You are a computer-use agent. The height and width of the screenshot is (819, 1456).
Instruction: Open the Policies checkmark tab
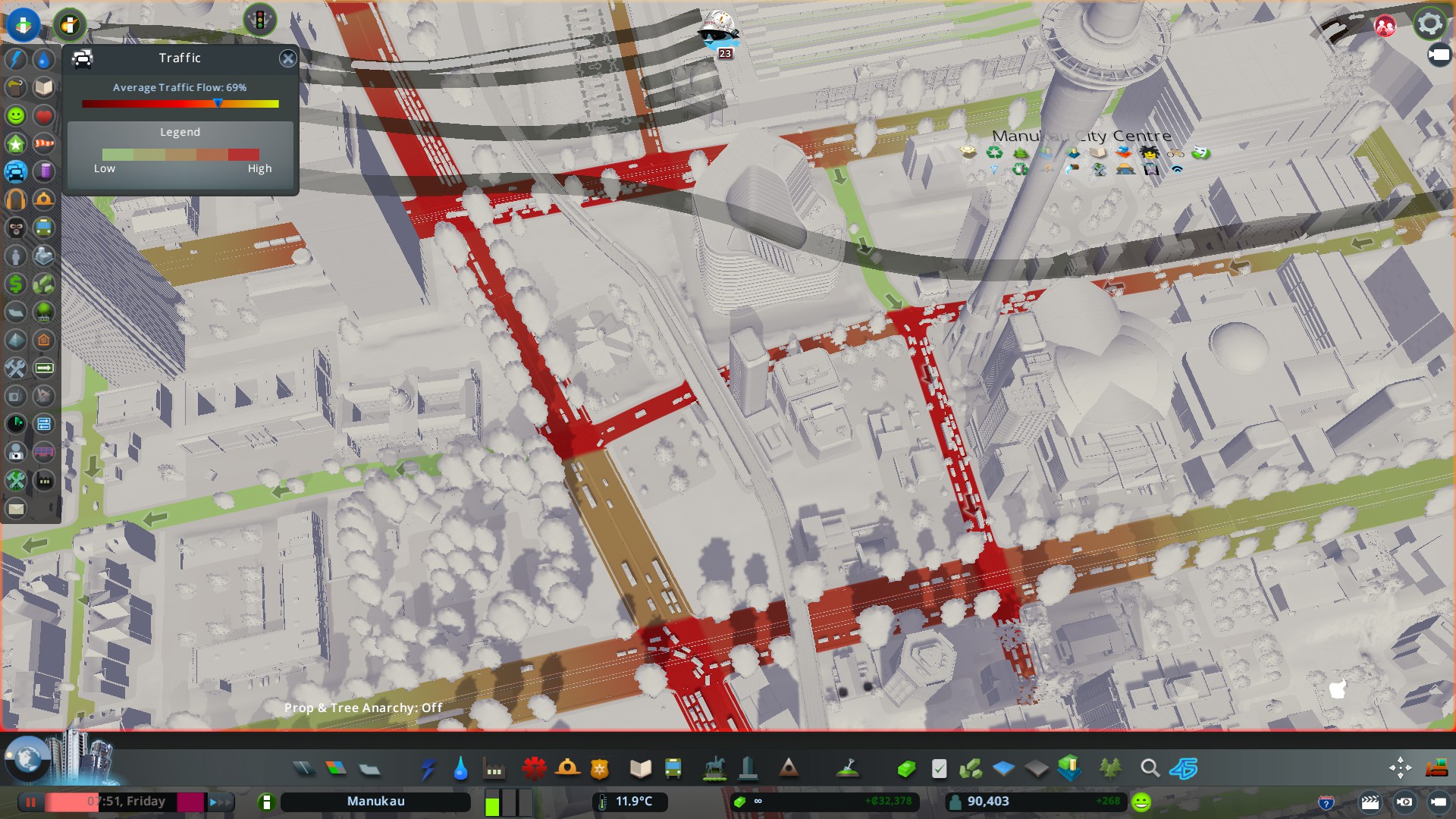point(939,769)
